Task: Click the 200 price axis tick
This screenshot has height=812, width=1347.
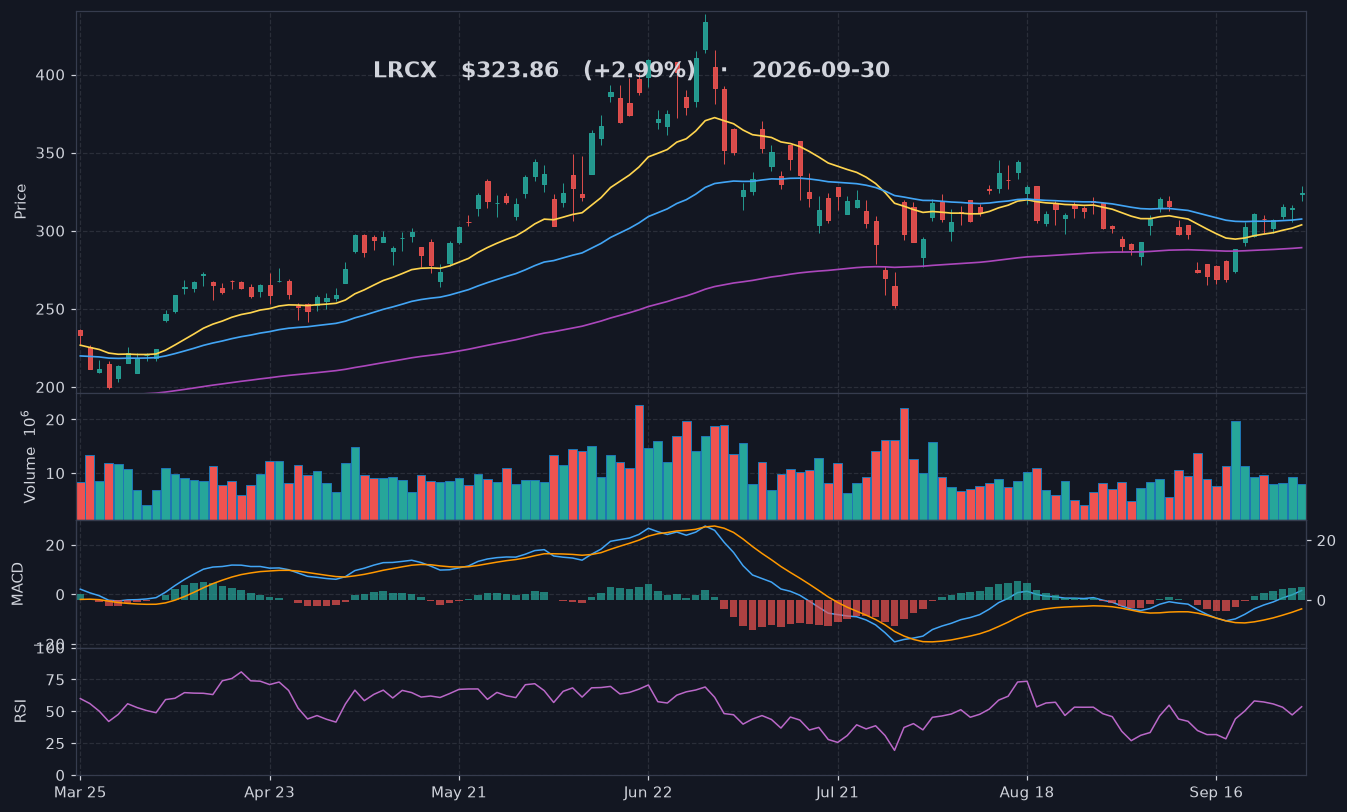Action: coord(51,387)
